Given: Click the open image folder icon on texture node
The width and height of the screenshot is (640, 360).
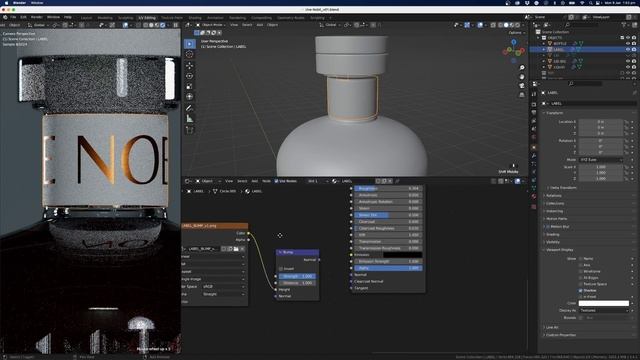Looking at the screenshot, I should coord(236,249).
